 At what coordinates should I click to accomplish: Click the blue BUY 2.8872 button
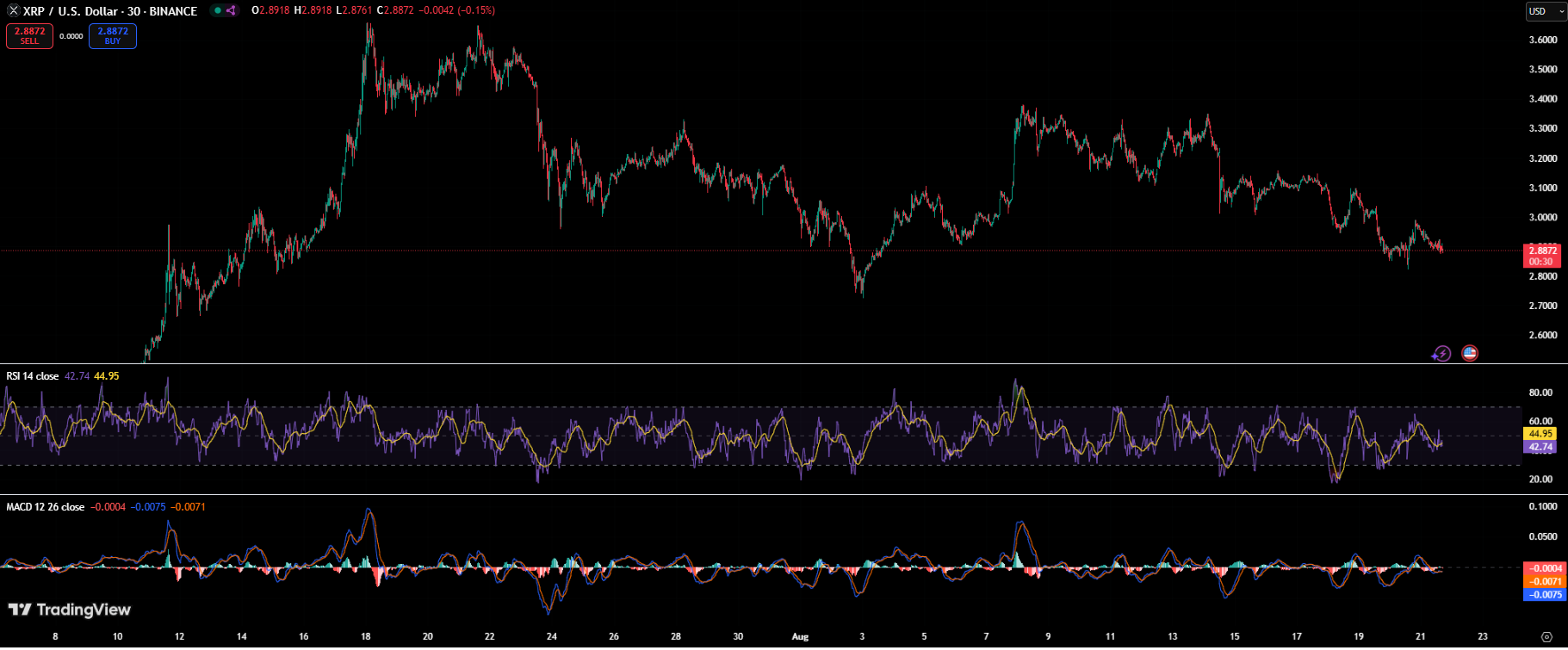point(113,35)
